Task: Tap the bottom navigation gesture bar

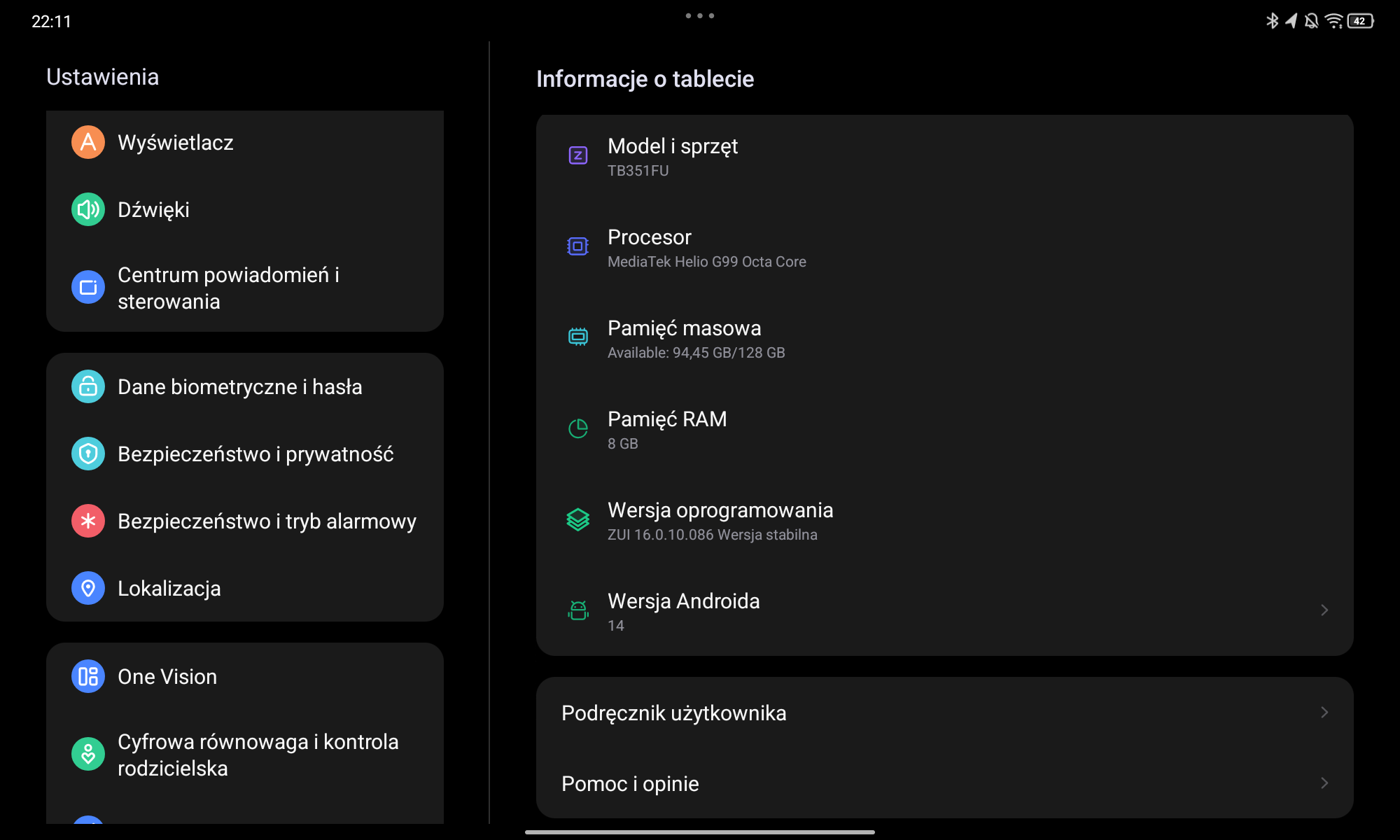Action: [700, 832]
